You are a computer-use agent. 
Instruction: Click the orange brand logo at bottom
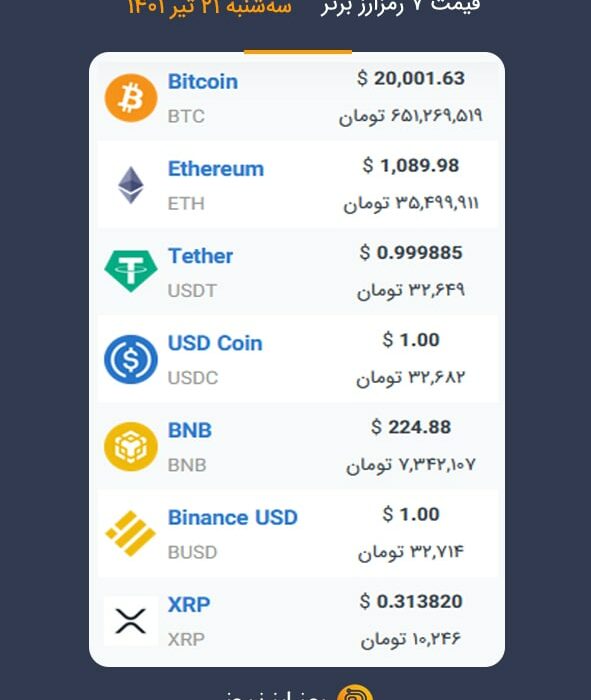click(x=355, y=692)
